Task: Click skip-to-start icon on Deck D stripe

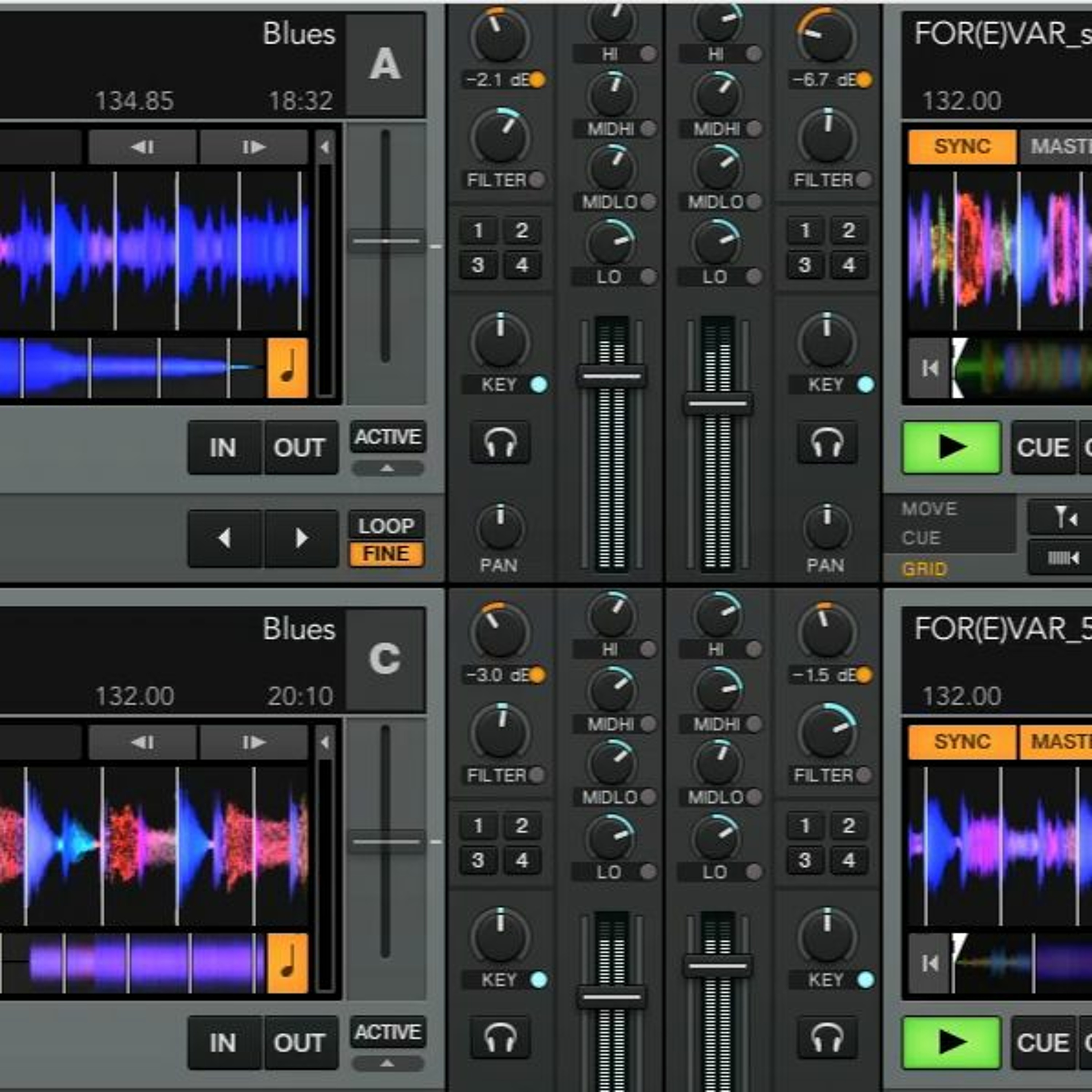Action: [929, 963]
